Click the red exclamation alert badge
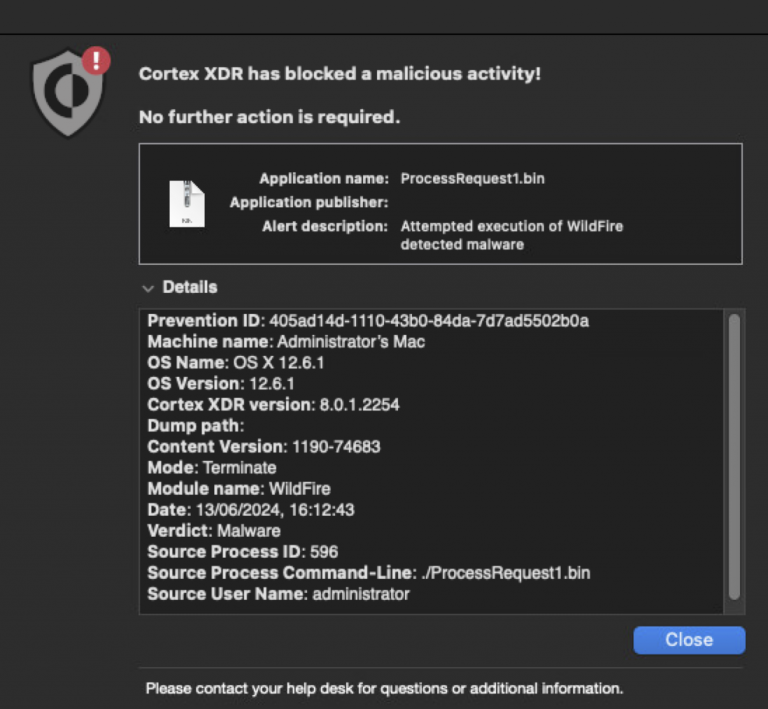 (x=96, y=60)
